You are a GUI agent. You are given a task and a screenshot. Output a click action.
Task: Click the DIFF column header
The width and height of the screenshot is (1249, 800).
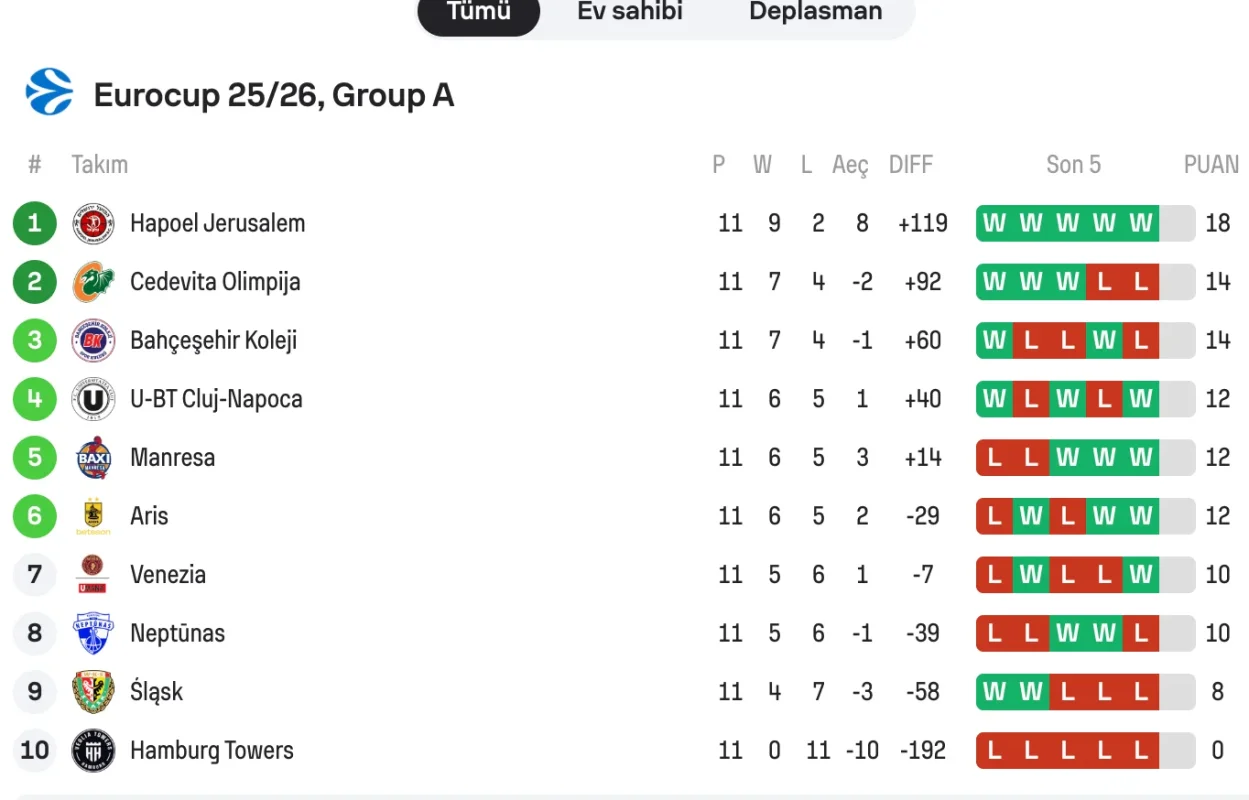coord(910,165)
